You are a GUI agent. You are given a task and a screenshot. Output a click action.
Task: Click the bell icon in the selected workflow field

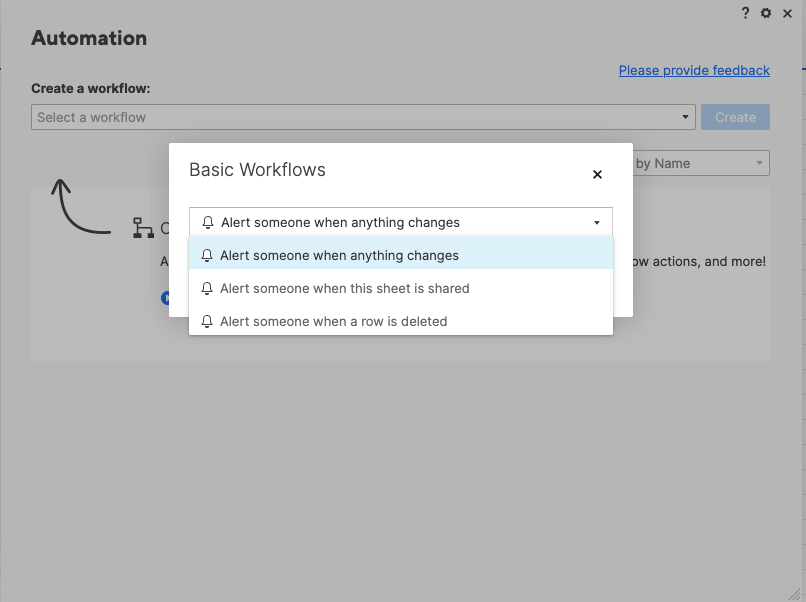[x=208, y=222]
